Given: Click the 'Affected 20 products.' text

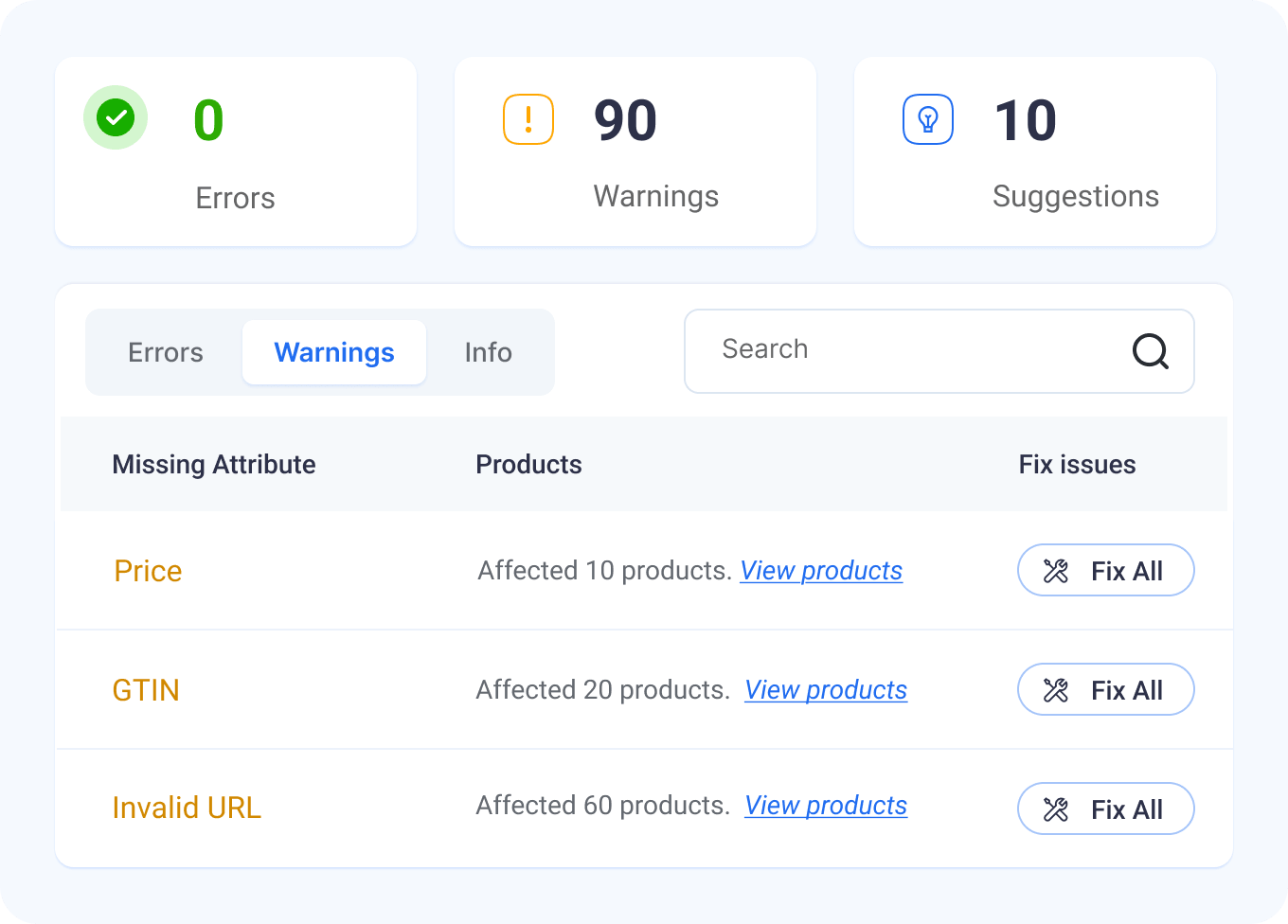Looking at the screenshot, I should click(x=603, y=690).
